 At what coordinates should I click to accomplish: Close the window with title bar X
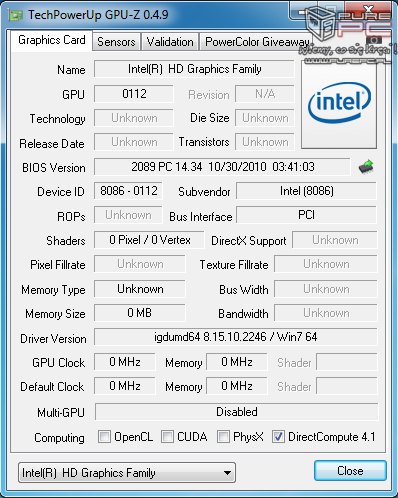click(x=368, y=9)
